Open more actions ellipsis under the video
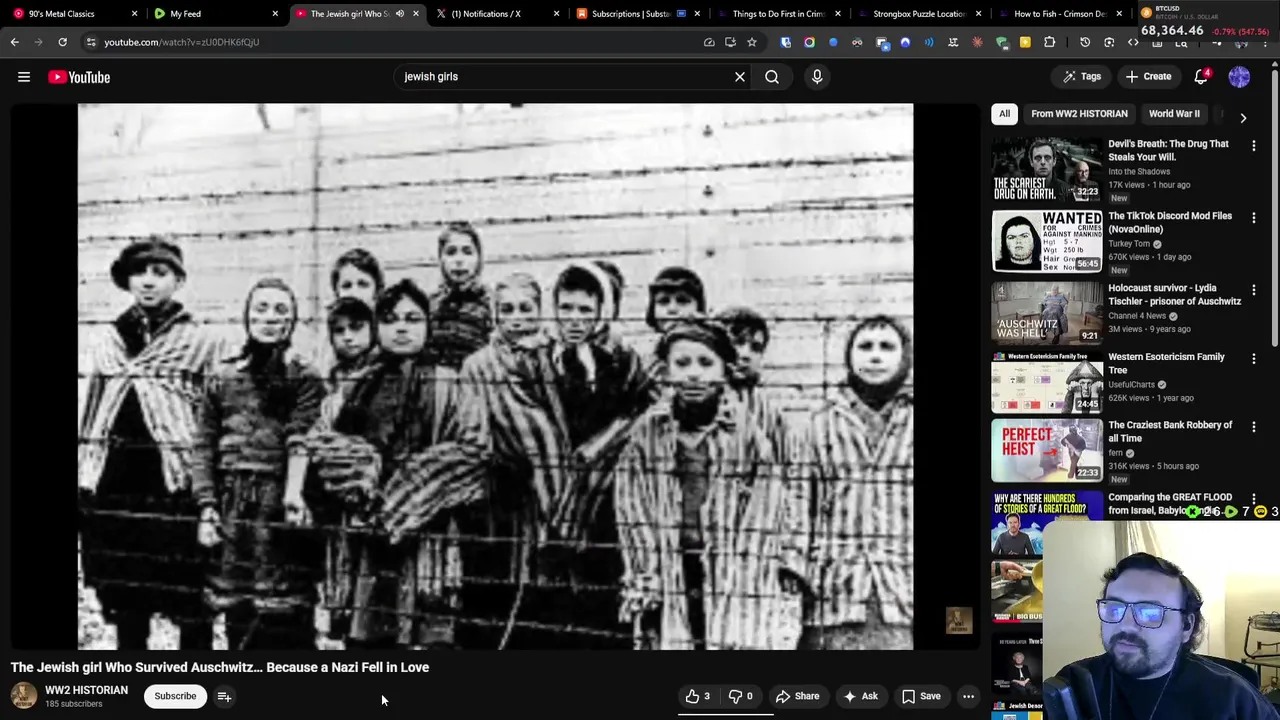The image size is (1280, 720). (x=968, y=696)
